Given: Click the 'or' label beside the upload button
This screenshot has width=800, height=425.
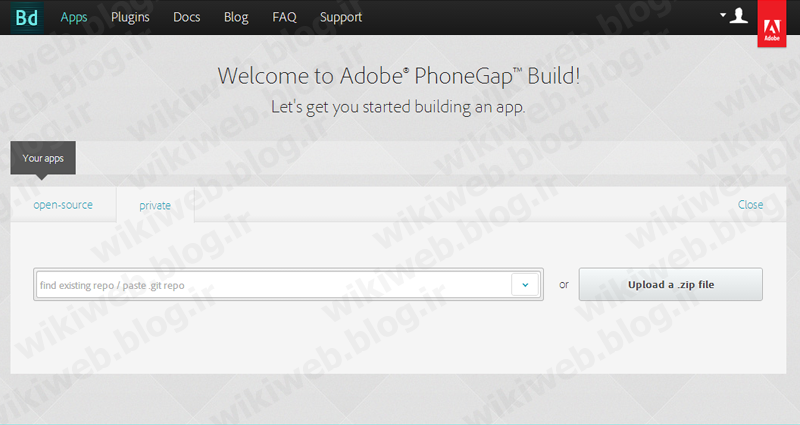Looking at the screenshot, I should coord(564,285).
